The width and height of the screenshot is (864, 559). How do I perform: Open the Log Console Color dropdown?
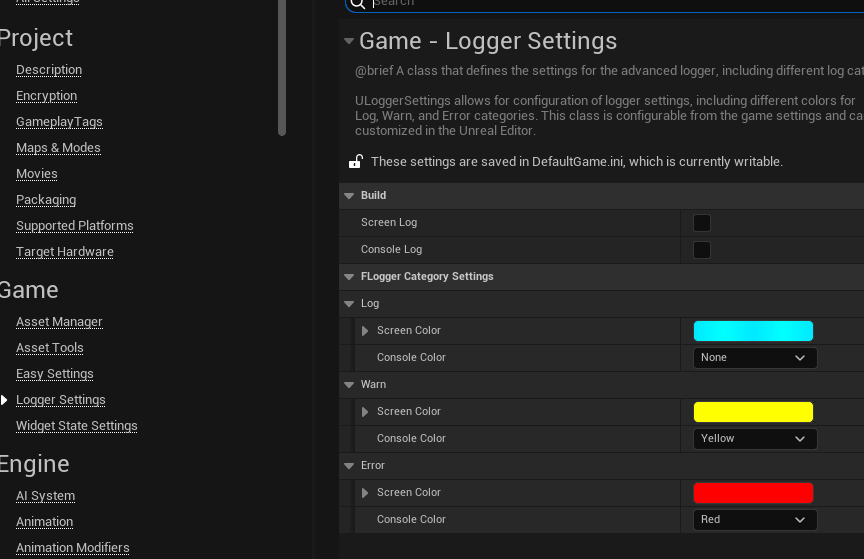tap(755, 358)
